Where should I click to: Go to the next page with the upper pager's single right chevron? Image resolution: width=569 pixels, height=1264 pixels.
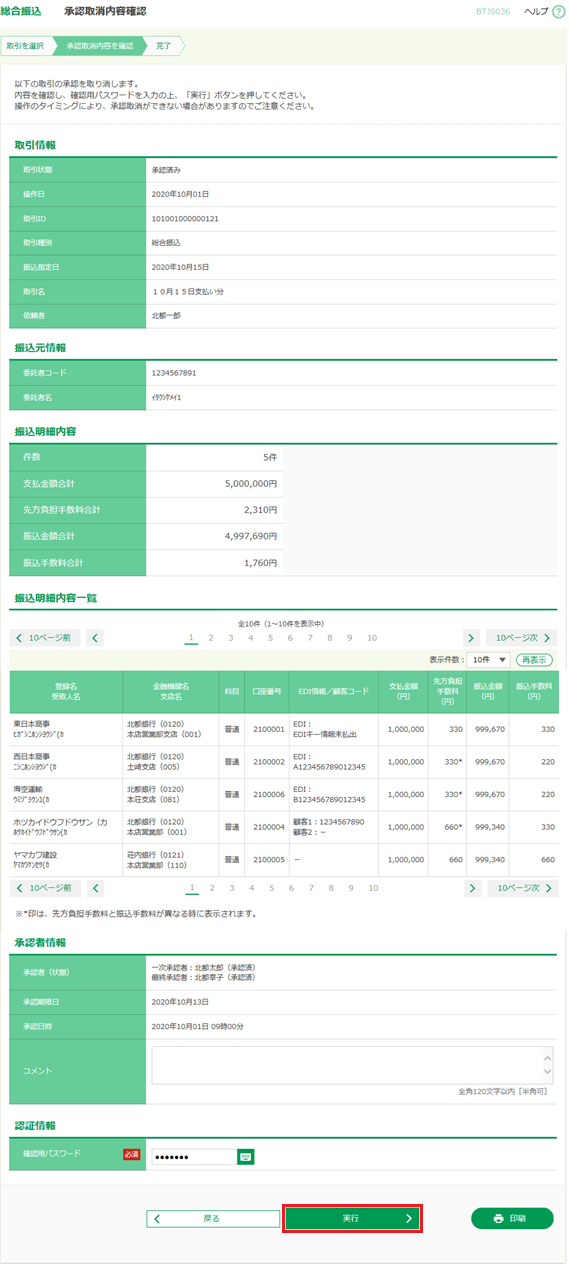[472, 637]
